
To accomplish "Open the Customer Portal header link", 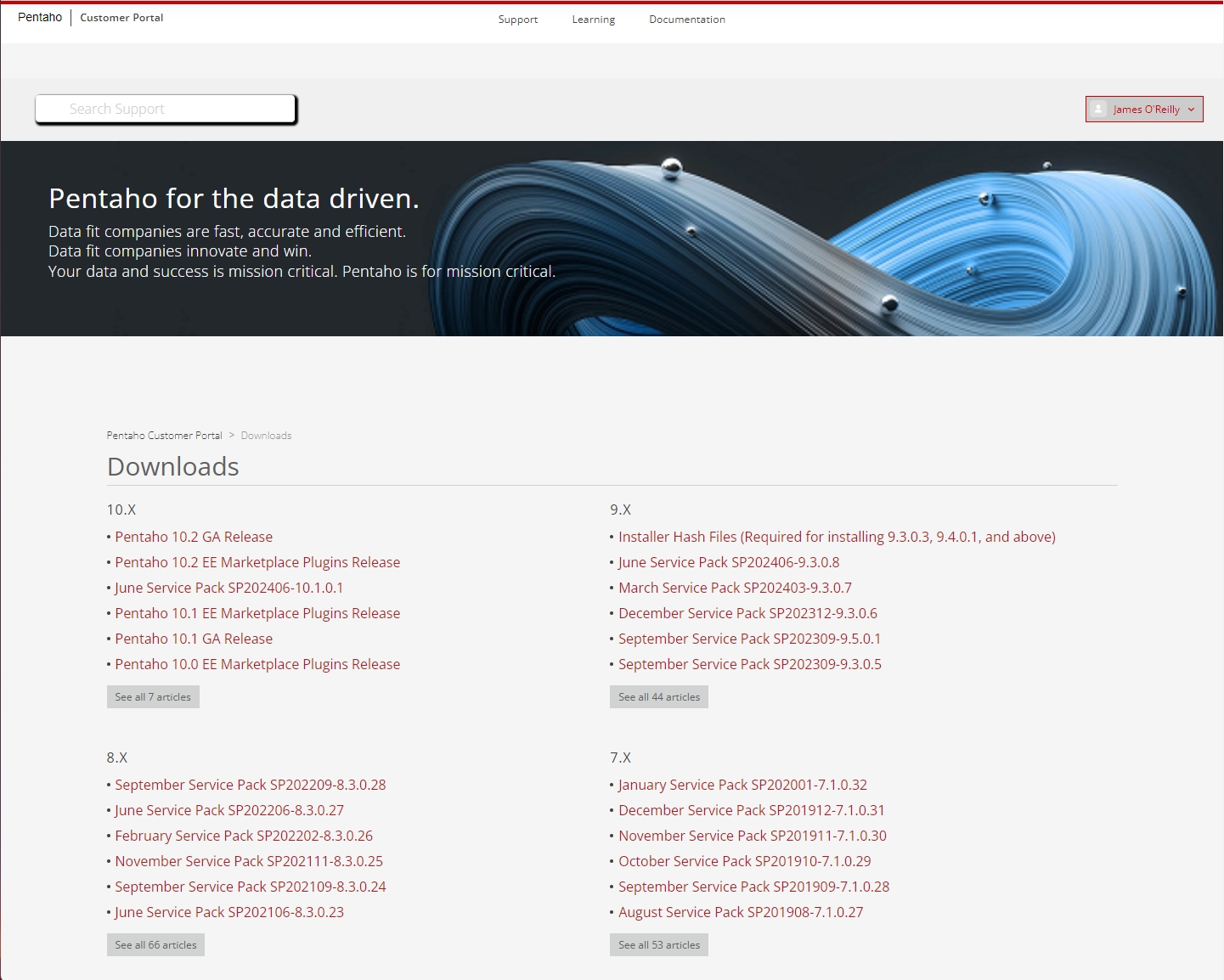I will [121, 18].
